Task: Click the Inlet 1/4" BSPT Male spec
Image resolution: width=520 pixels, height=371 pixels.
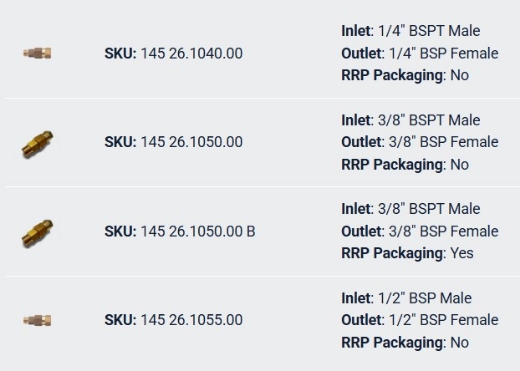Action: (411, 31)
